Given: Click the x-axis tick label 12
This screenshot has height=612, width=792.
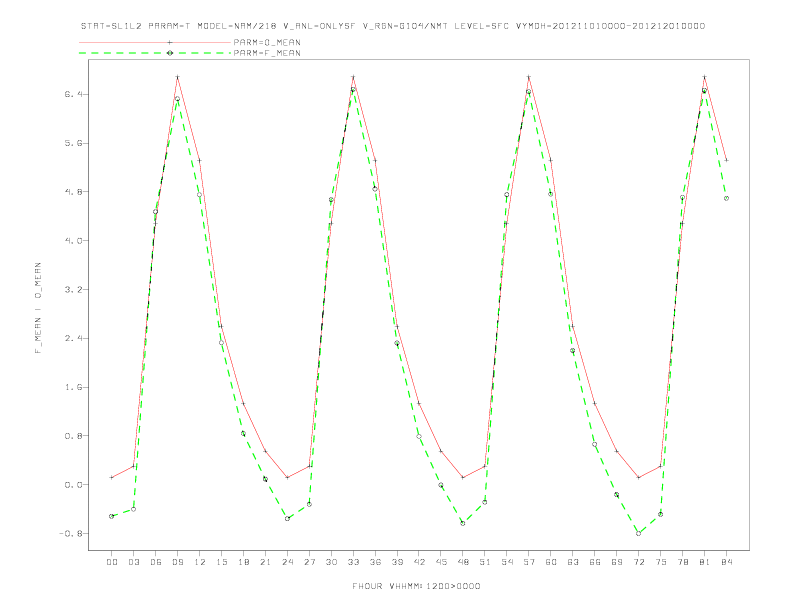Looking at the screenshot, I should pyautogui.click(x=200, y=562).
